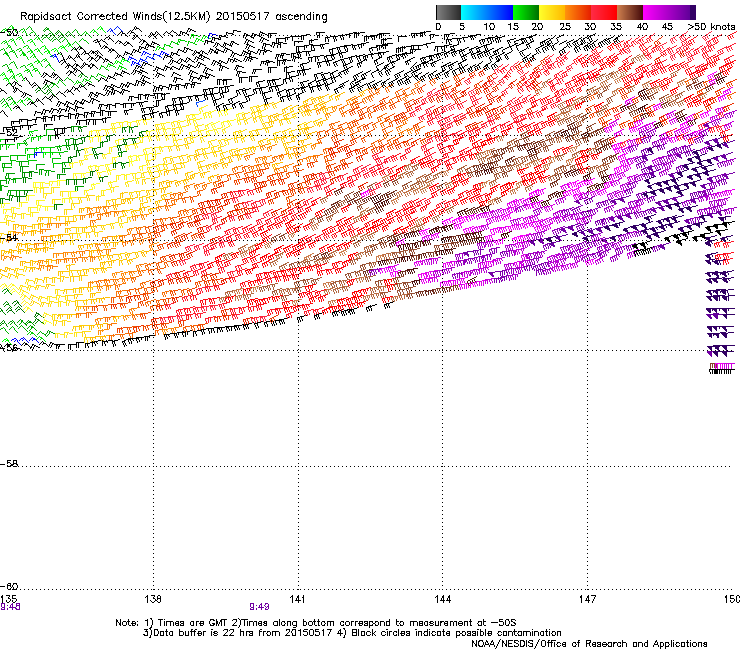
Task: Click the '>50 knots' legend label
Action: pyautogui.click(x=711, y=27)
